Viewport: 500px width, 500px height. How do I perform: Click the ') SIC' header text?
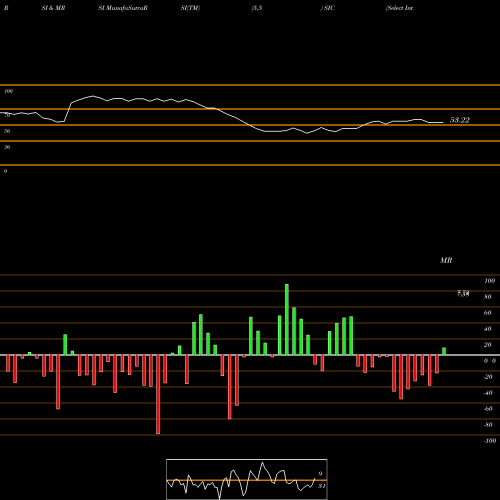pos(327,8)
